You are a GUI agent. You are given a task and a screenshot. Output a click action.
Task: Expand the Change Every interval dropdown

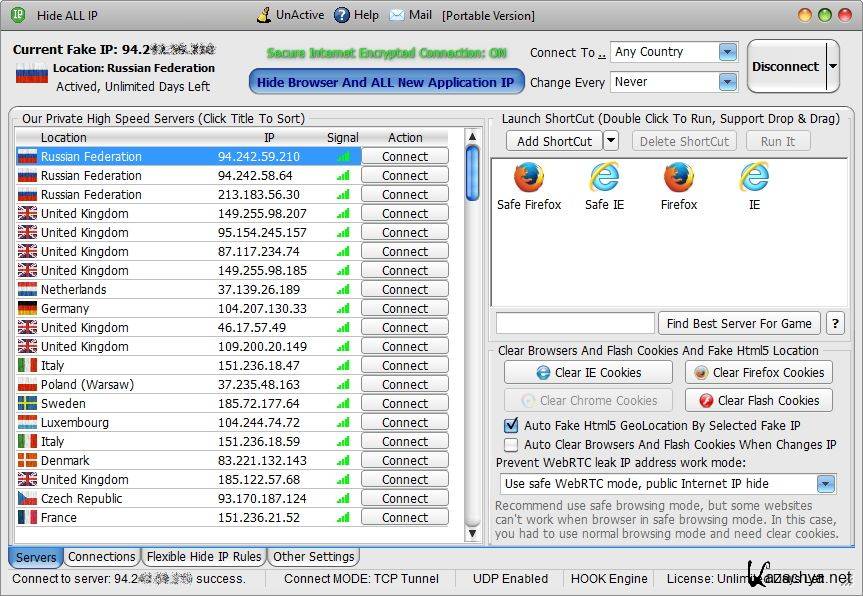tap(727, 82)
